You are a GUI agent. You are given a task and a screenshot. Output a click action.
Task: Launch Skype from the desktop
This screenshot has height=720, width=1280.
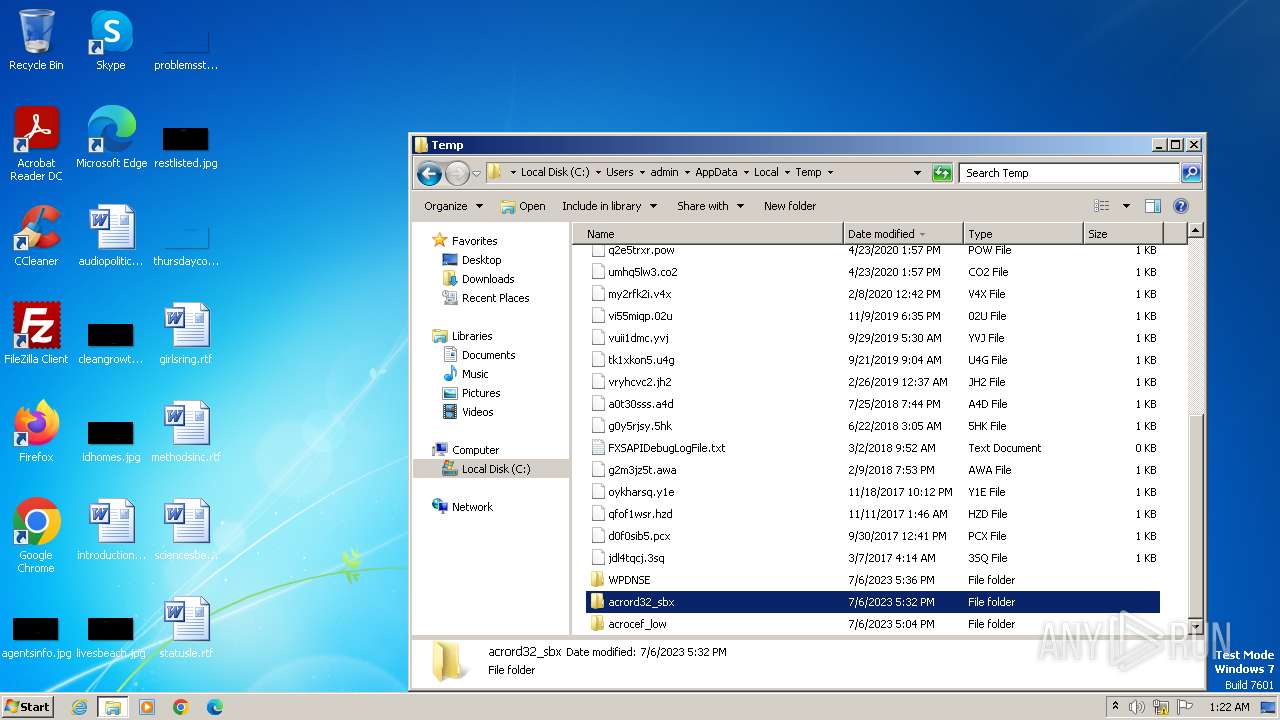110,41
